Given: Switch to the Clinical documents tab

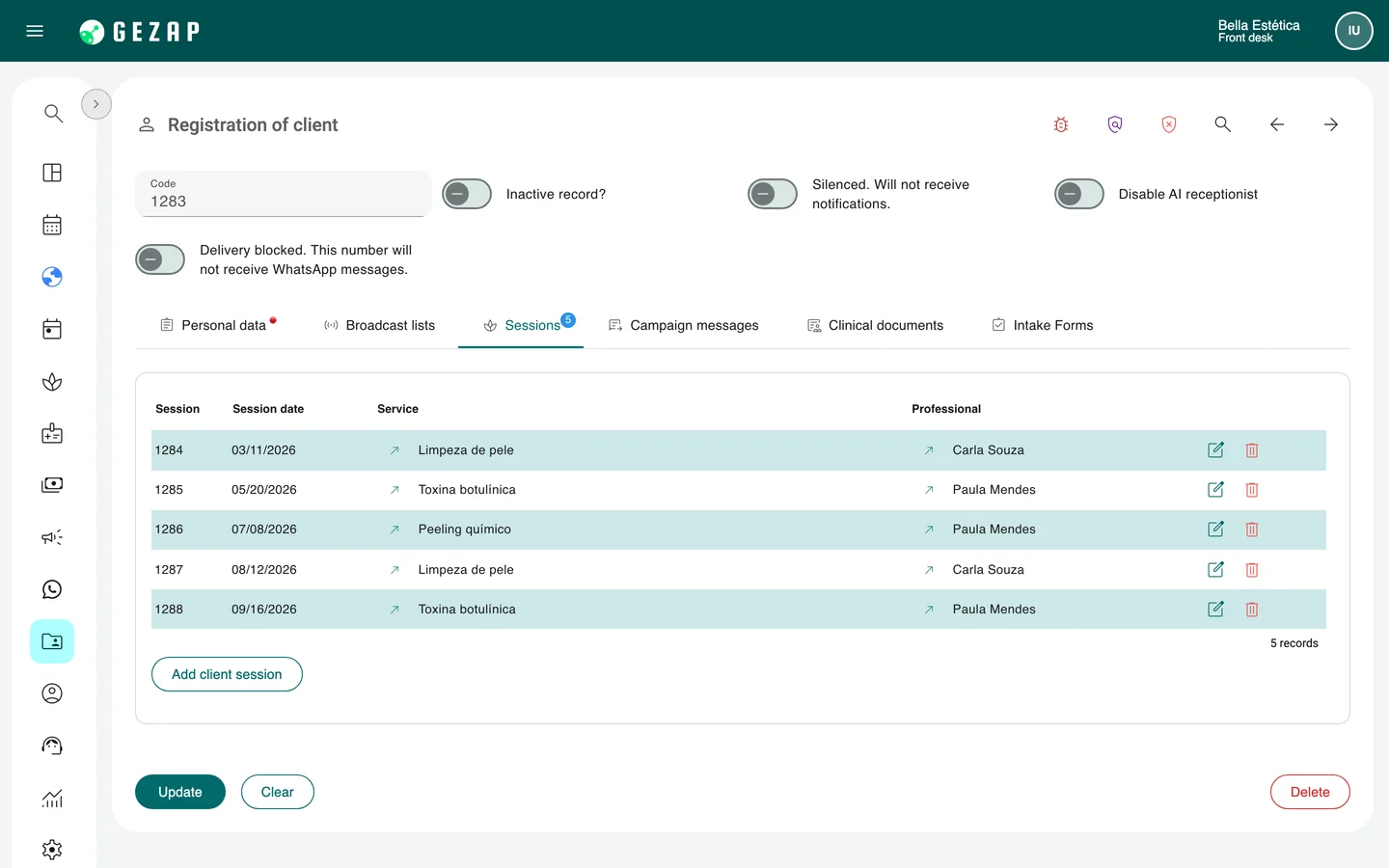Looking at the screenshot, I should pyautogui.click(x=876, y=325).
